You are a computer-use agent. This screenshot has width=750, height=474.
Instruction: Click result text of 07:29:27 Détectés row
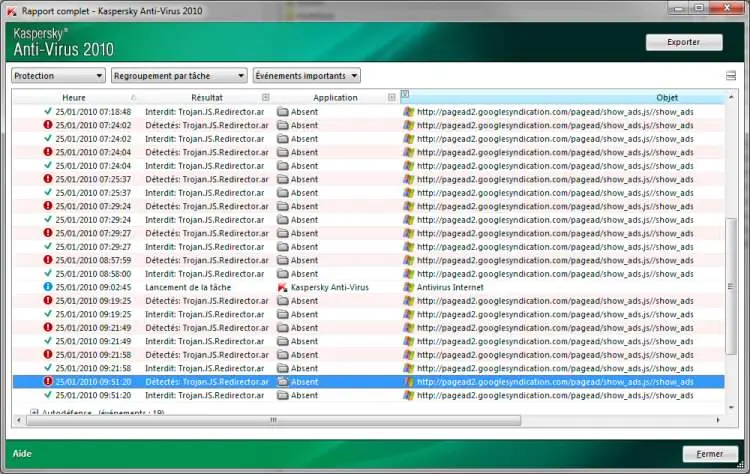[x=207, y=233]
